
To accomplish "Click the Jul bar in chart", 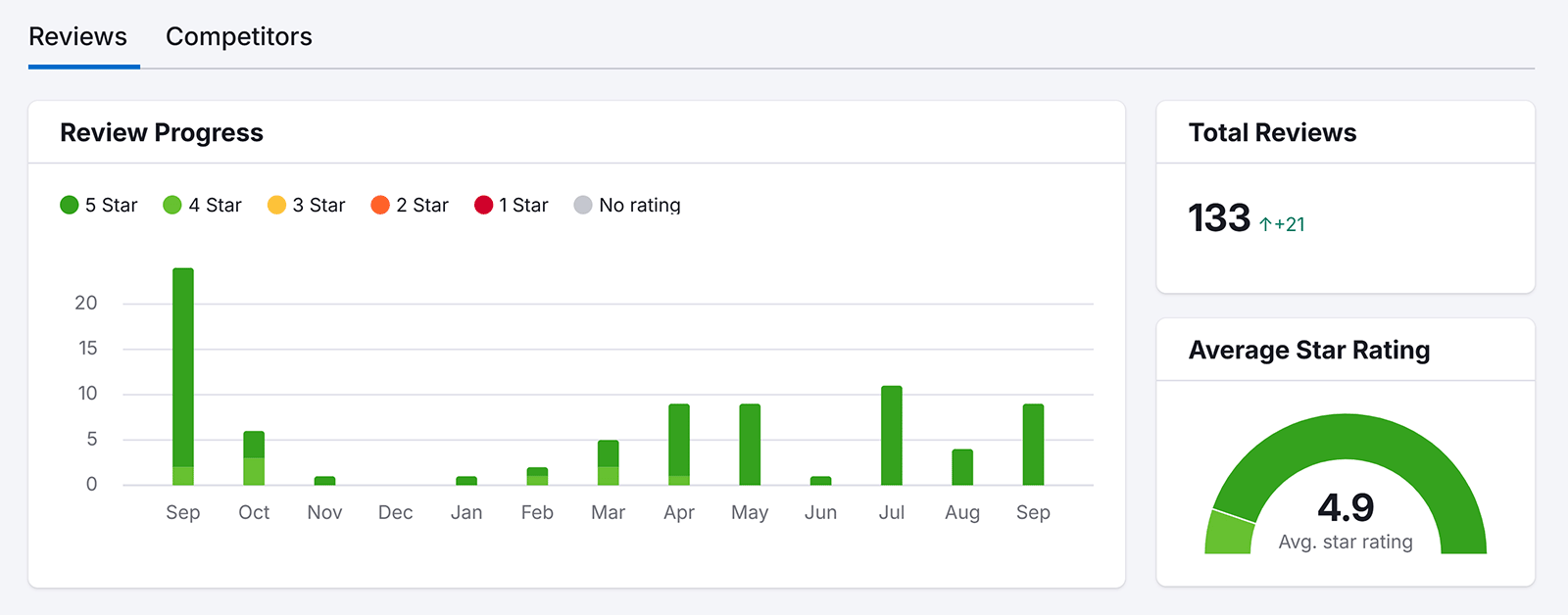I will tap(892, 436).
